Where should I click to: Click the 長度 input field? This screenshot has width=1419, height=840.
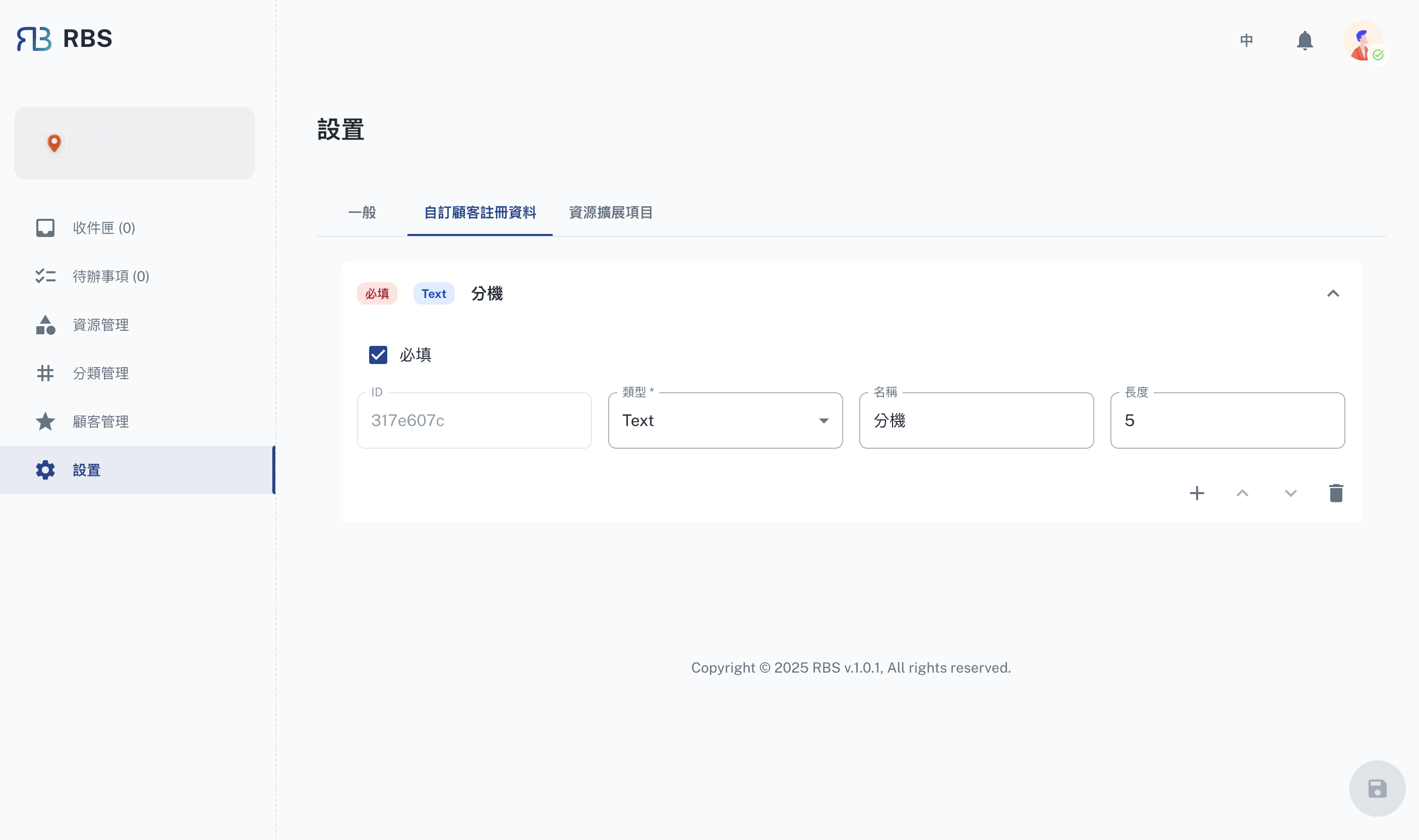point(1226,421)
